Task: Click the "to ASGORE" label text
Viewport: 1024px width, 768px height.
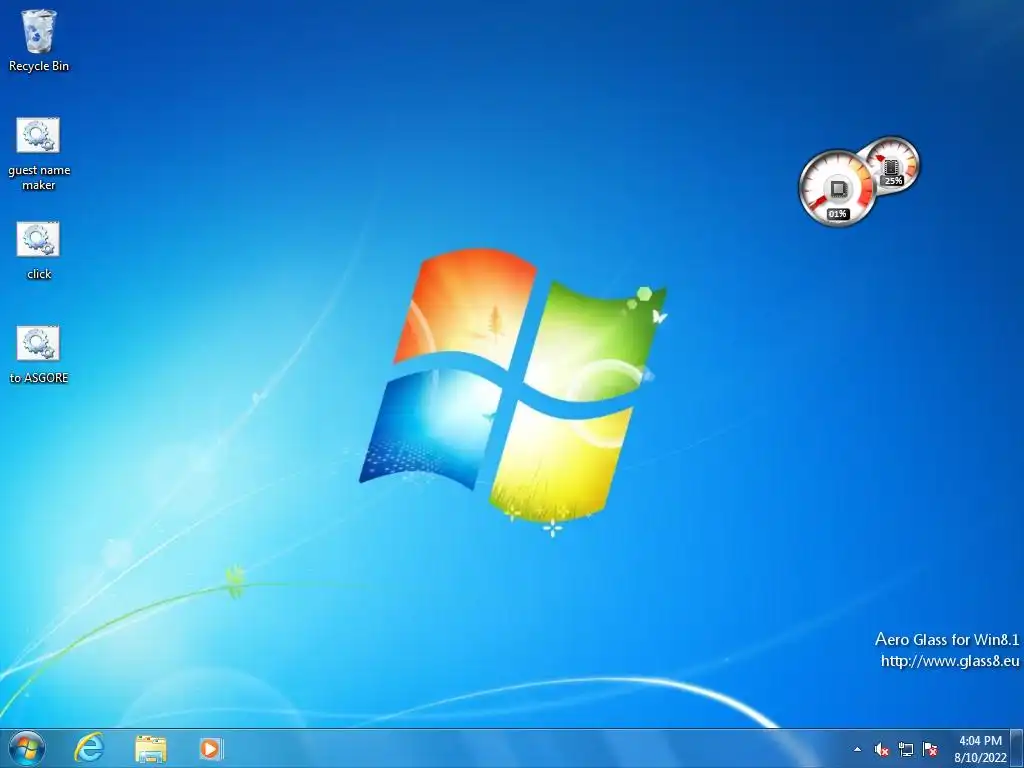Action: coord(39,377)
